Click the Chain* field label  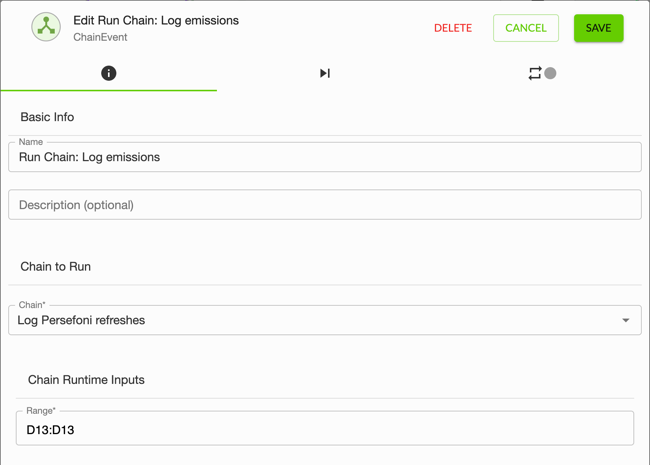(x=32, y=305)
